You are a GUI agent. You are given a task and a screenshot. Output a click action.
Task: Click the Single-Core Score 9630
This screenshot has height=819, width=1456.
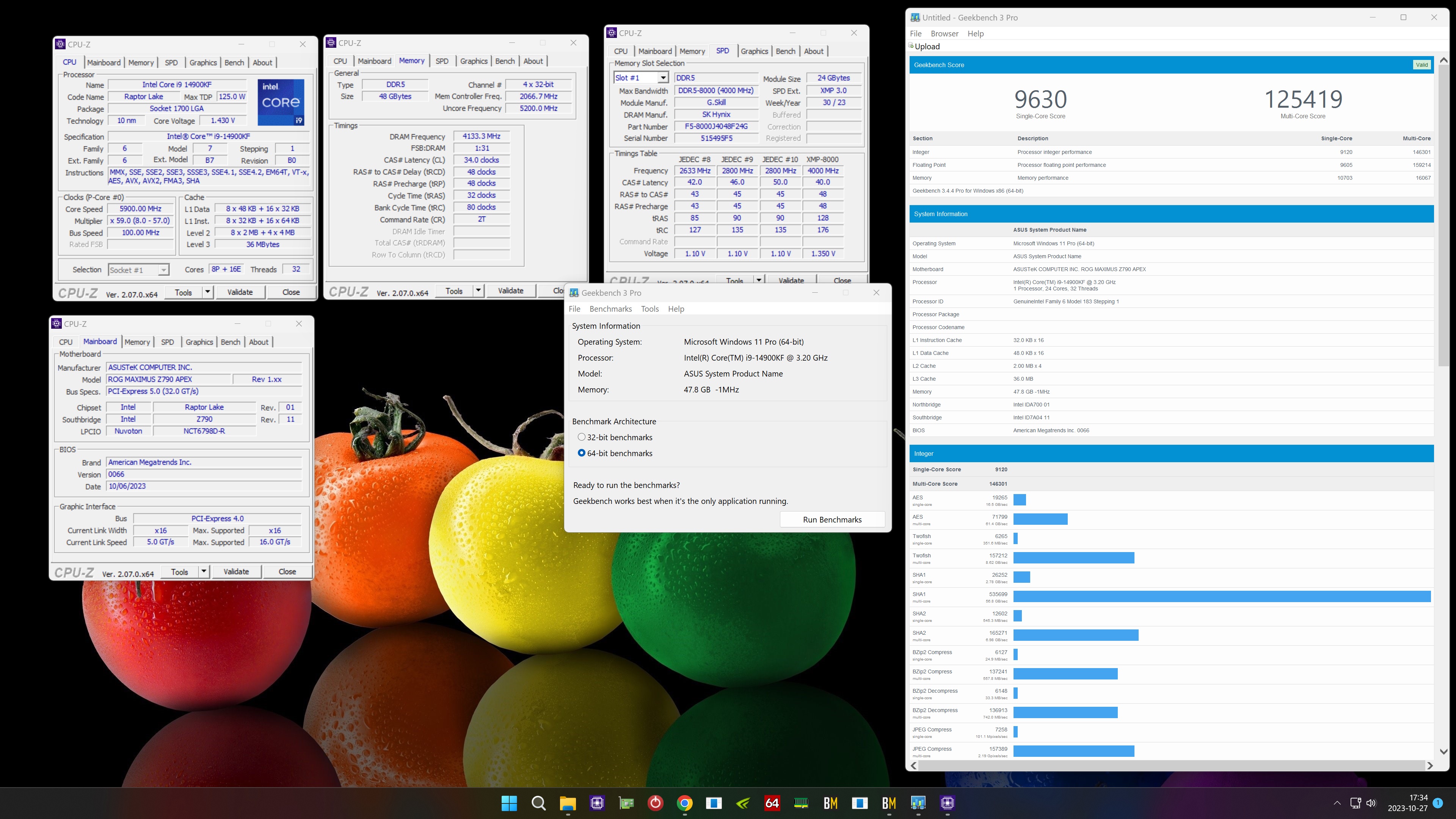(1040, 99)
